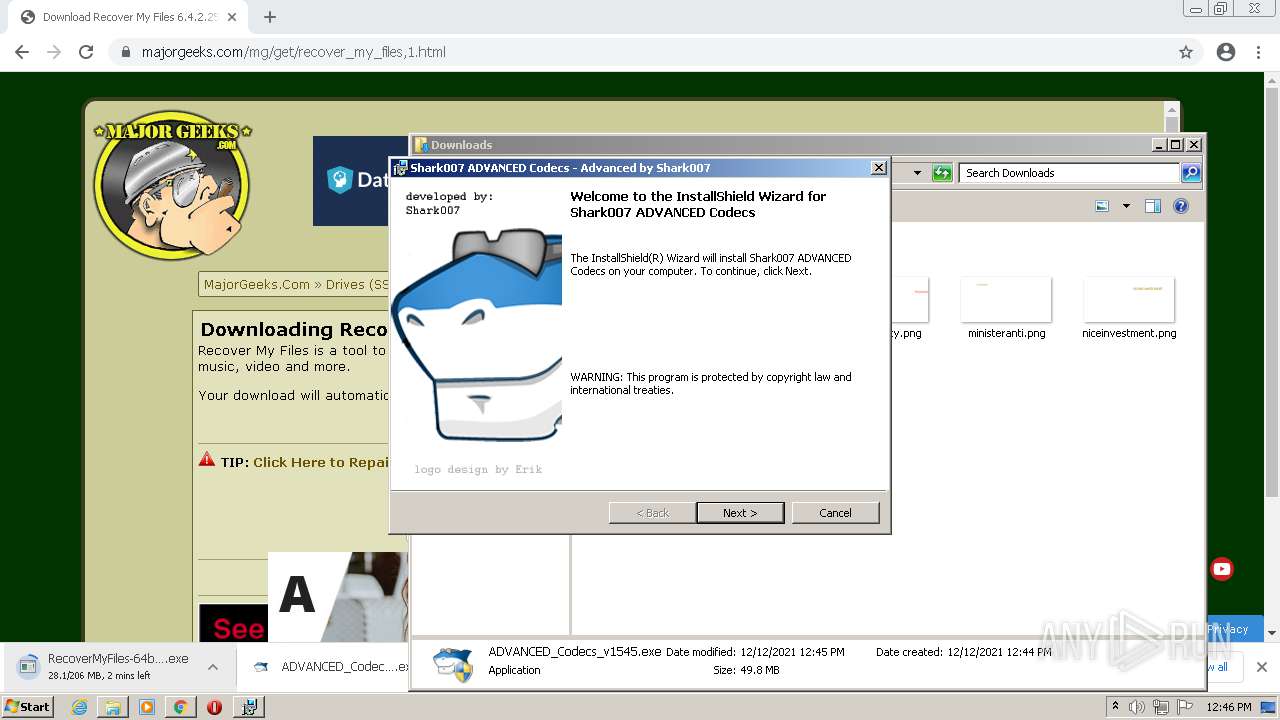Click the network tray icon
This screenshot has height=720, width=1280.
click(1161, 707)
